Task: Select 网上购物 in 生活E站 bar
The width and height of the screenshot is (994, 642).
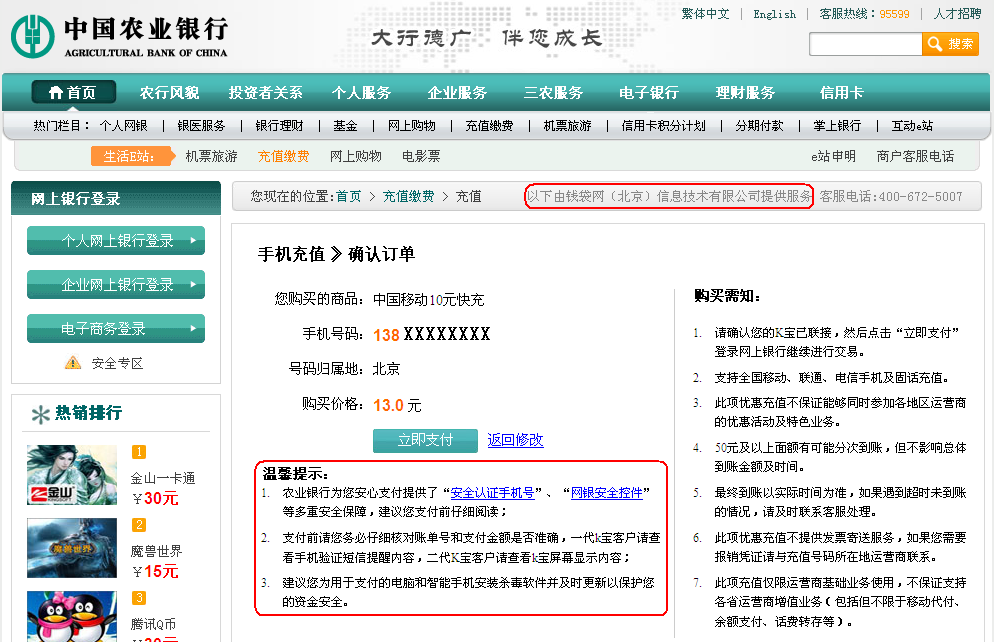Action: click(356, 156)
